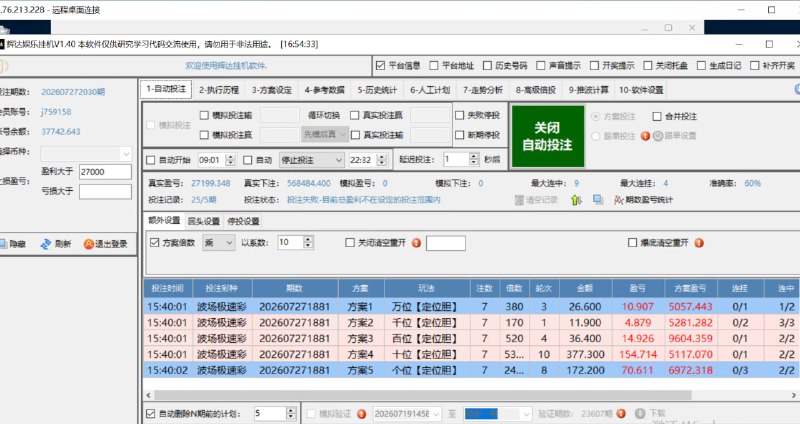The image size is (800, 424).
Task: Expand the 乘 multiplier dropdown
Action: (x=219, y=243)
